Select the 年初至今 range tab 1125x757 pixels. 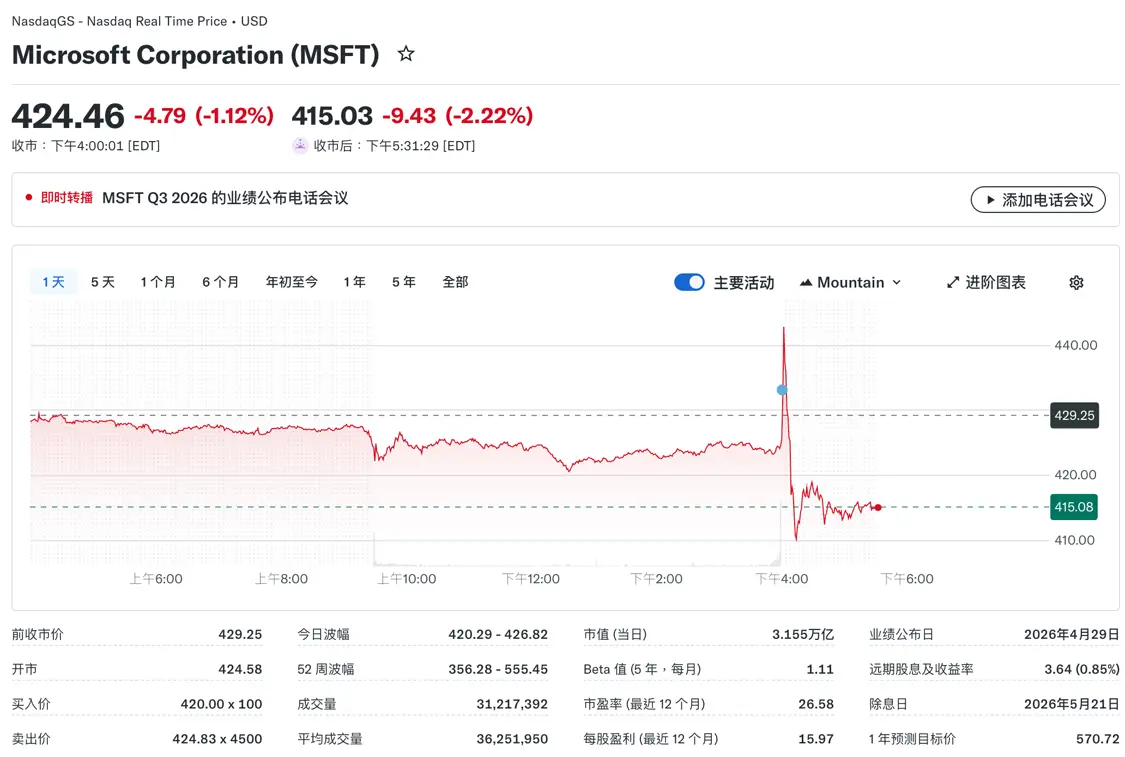pos(292,282)
